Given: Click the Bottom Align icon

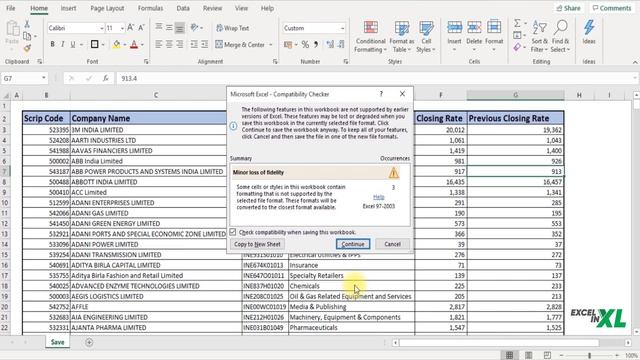Looking at the screenshot, I should (179, 28).
